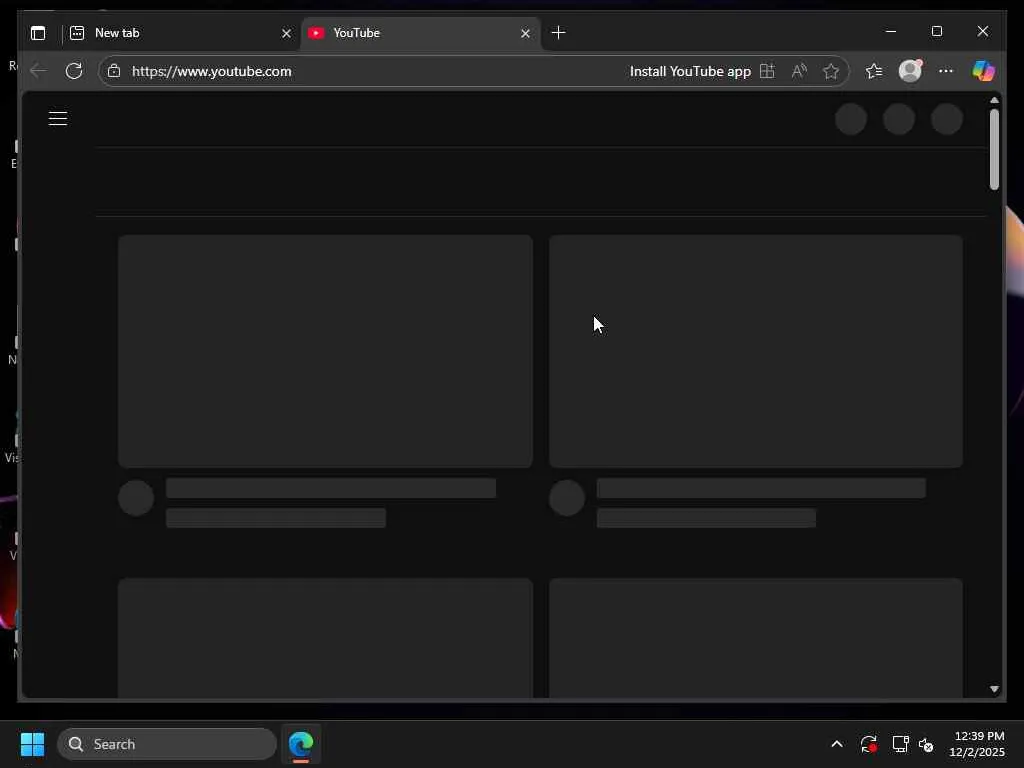Minimize the browser window
Image resolution: width=1024 pixels, height=768 pixels.
pyautogui.click(x=891, y=31)
